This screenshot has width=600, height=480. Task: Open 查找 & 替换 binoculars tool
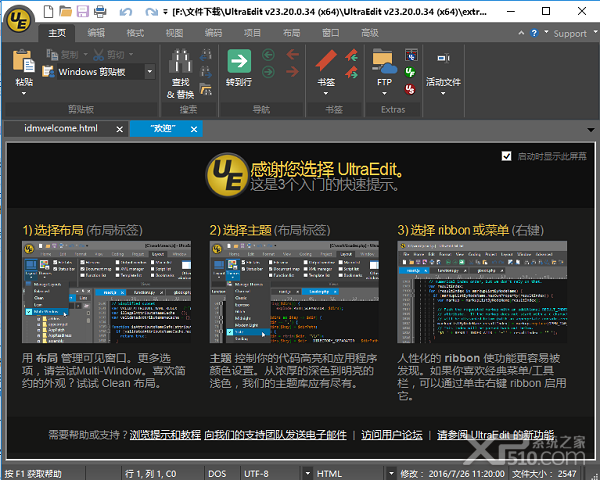coord(180,74)
